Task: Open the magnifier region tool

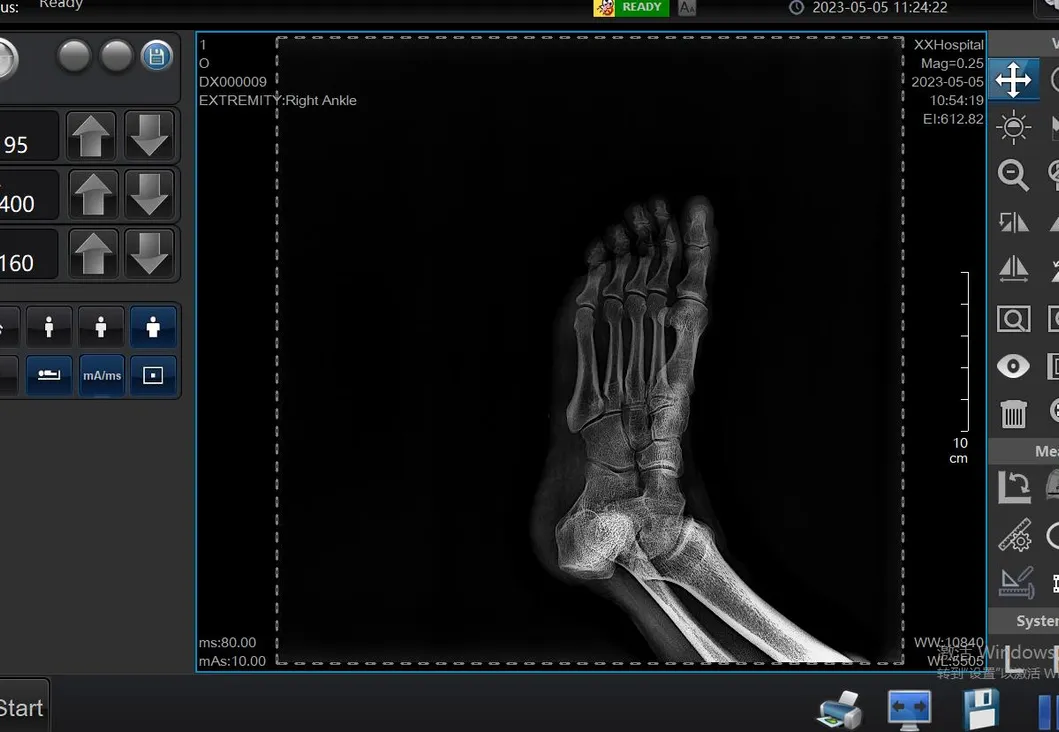Action: 1013,318
